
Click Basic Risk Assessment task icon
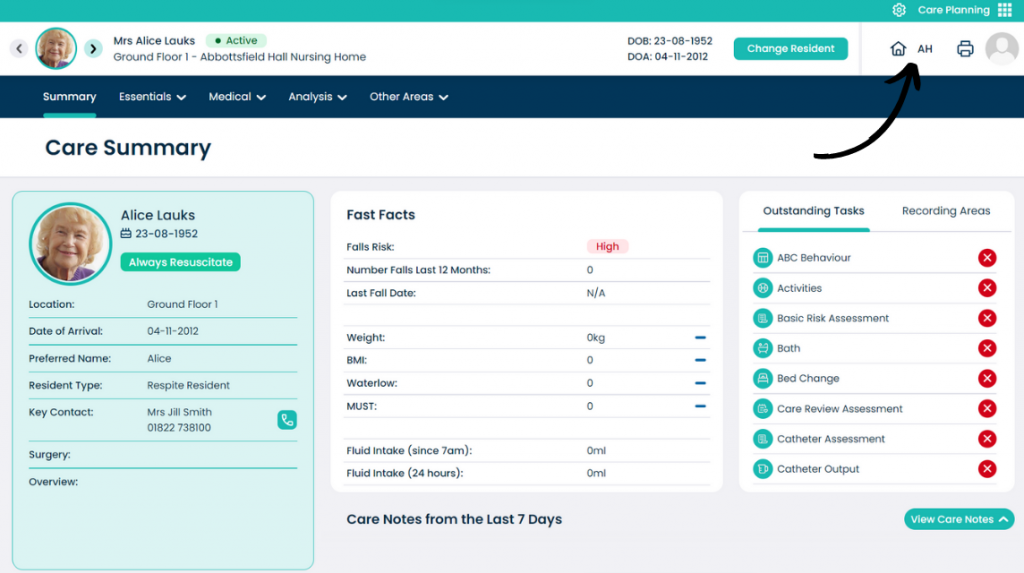(762, 318)
